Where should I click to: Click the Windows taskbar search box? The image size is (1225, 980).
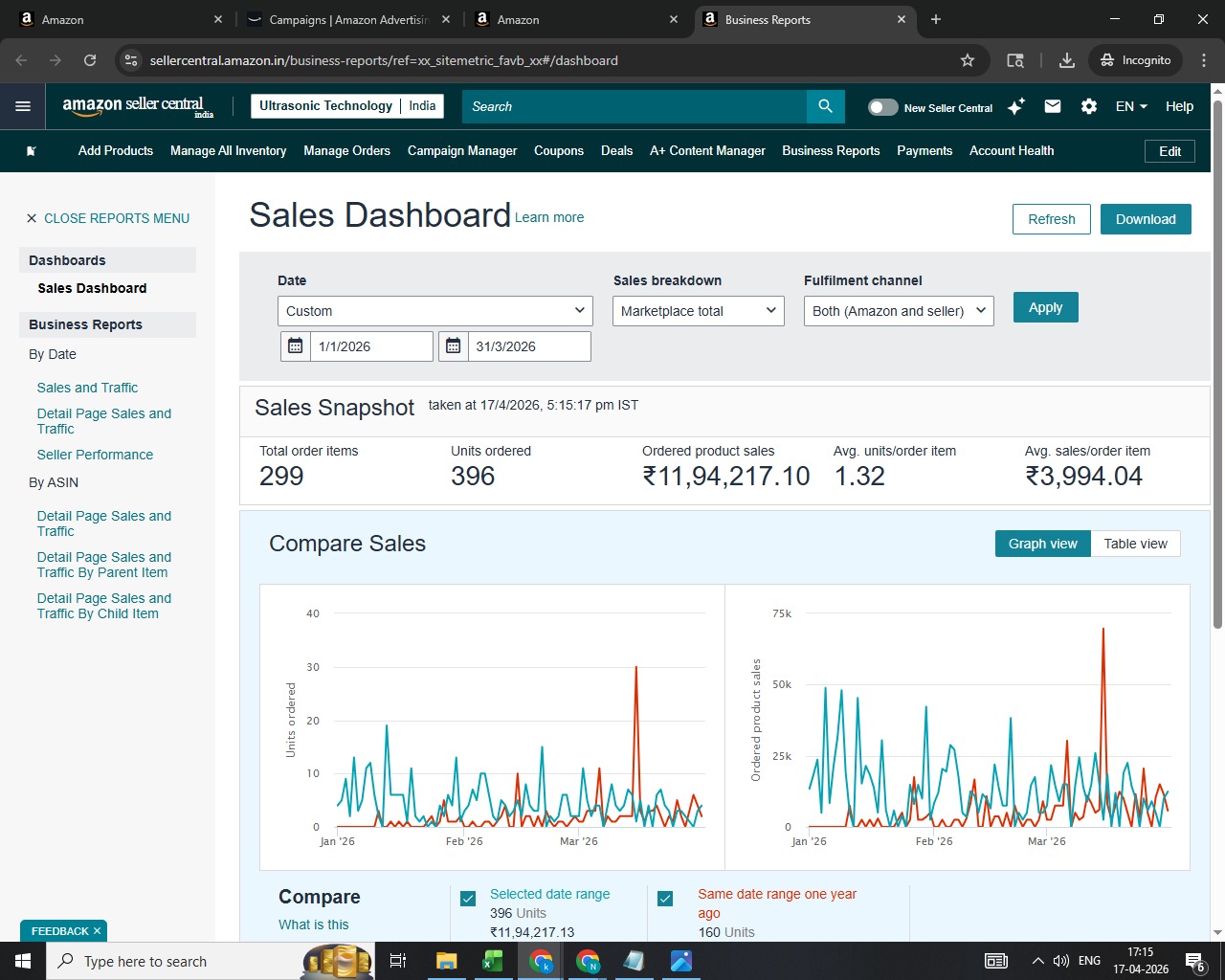coord(211,961)
